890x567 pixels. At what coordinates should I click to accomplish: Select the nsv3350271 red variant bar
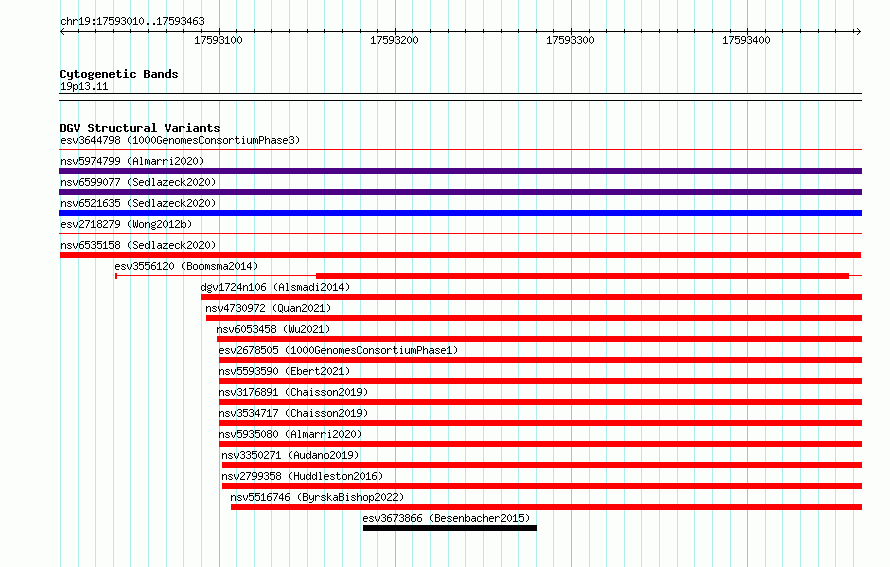click(542, 465)
